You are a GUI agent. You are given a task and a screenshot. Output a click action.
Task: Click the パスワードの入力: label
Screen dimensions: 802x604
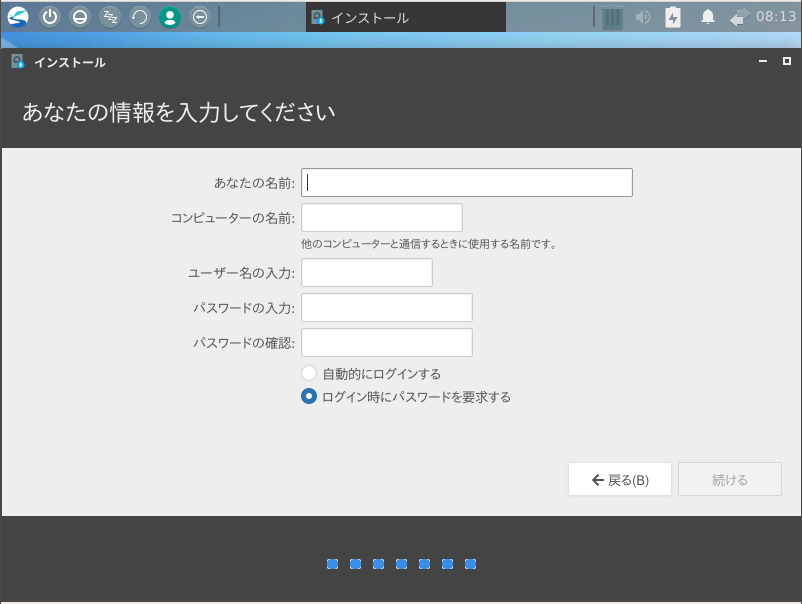click(244, 308)
